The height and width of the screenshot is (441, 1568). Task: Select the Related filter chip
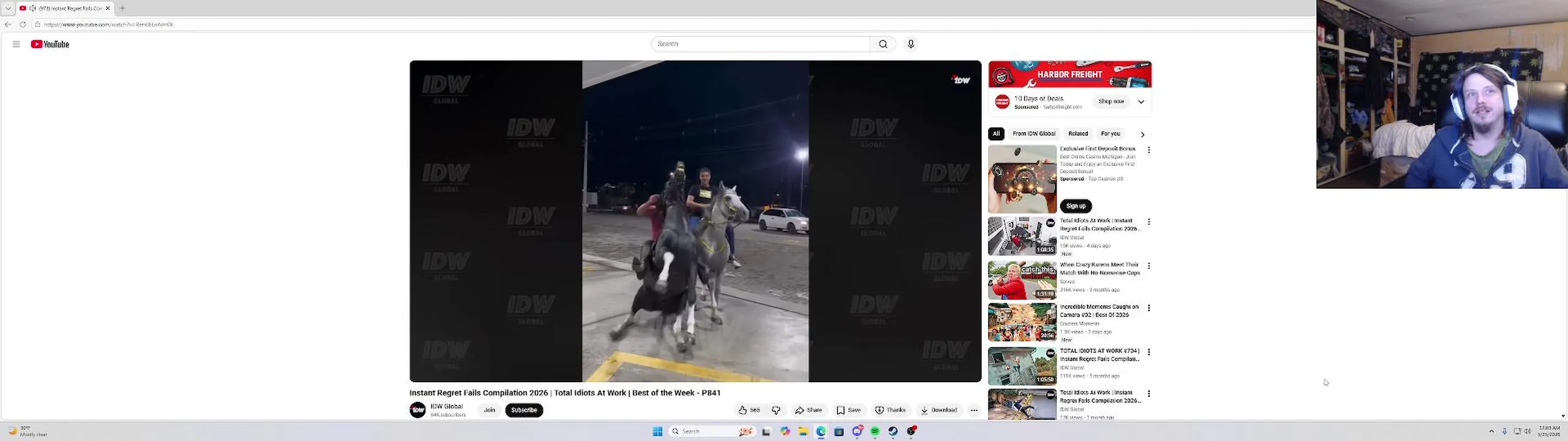click(x=1078, y=134)
